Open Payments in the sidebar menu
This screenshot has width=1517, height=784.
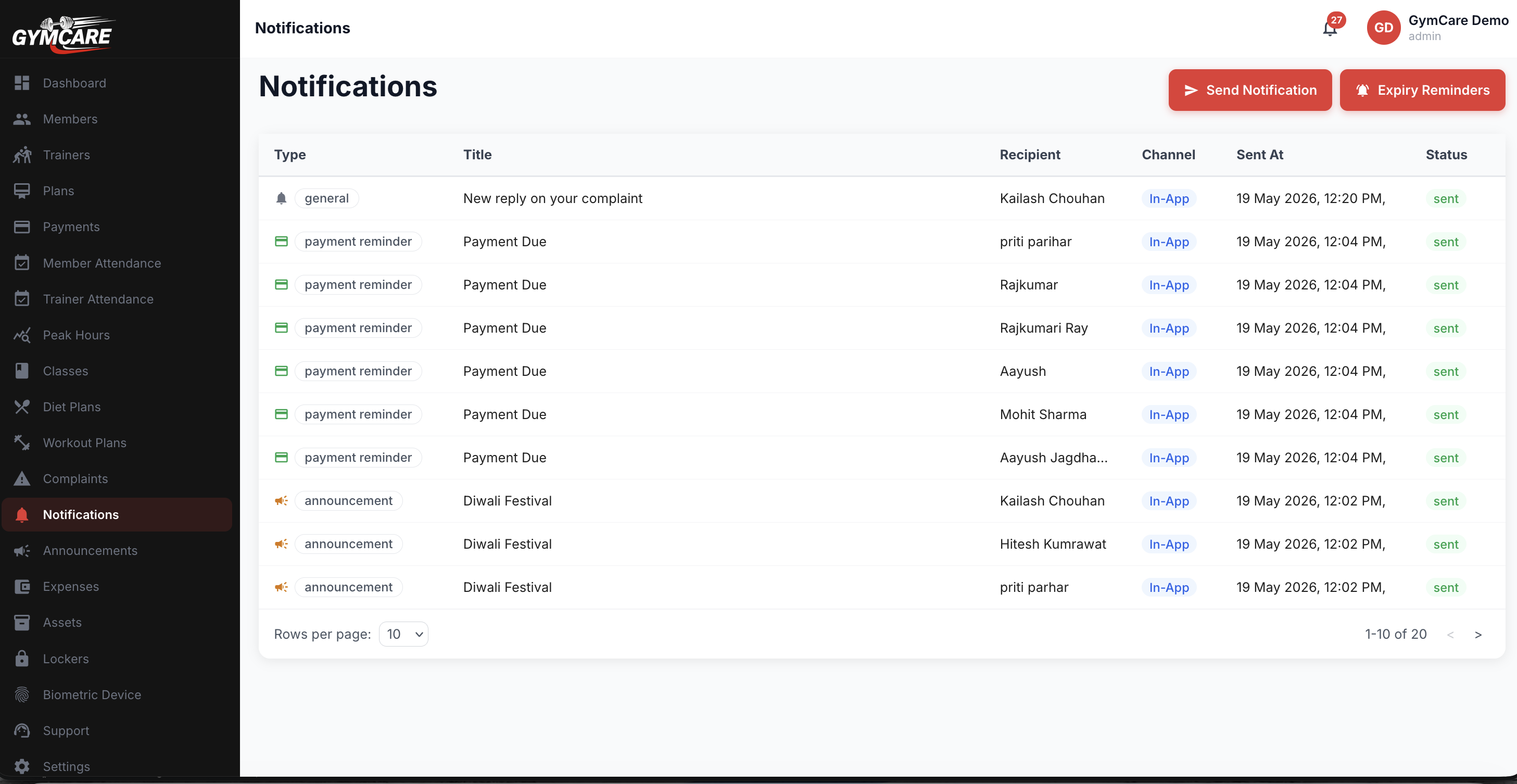(x=117, y=227)
